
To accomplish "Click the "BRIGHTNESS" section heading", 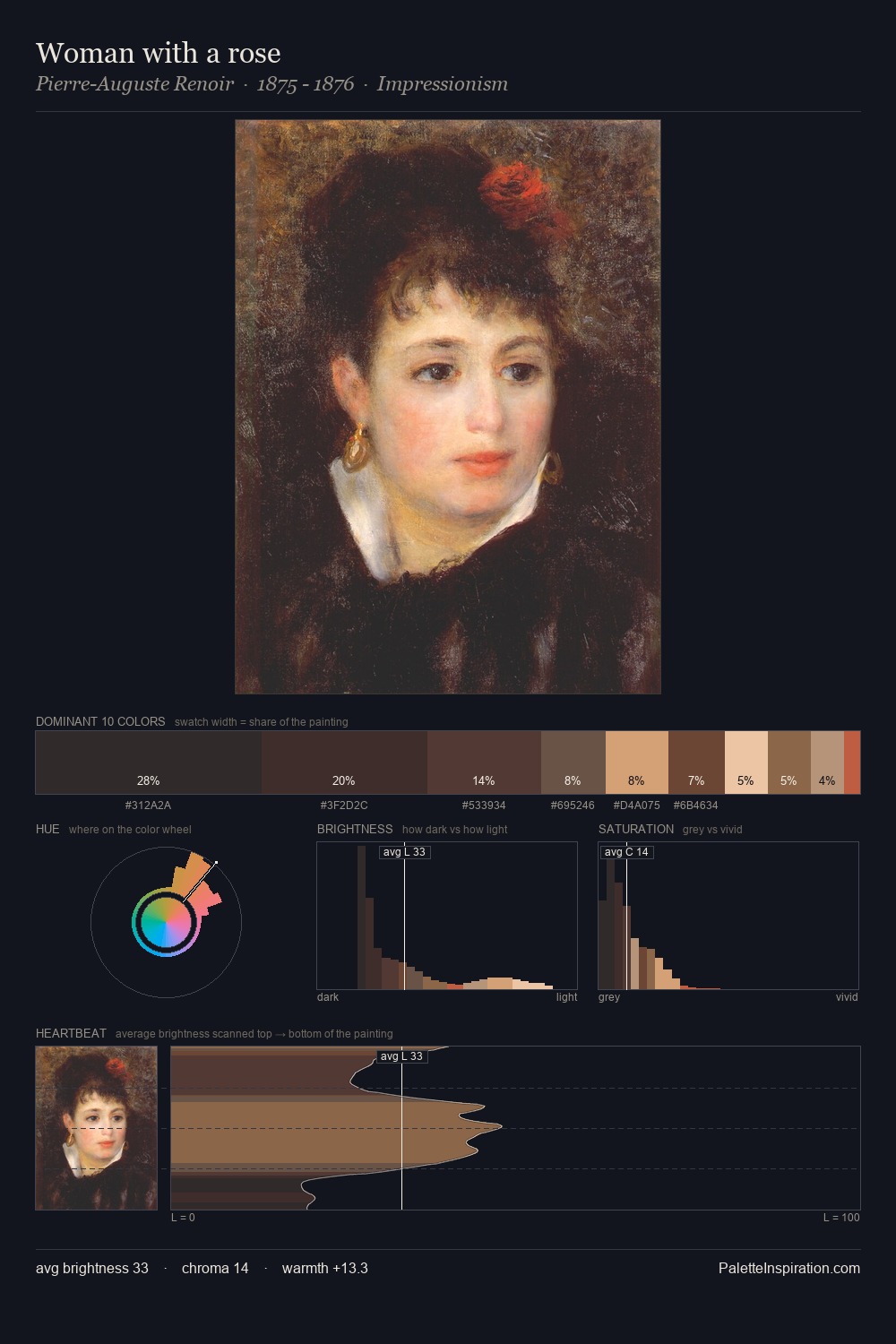I will [355, 829].
